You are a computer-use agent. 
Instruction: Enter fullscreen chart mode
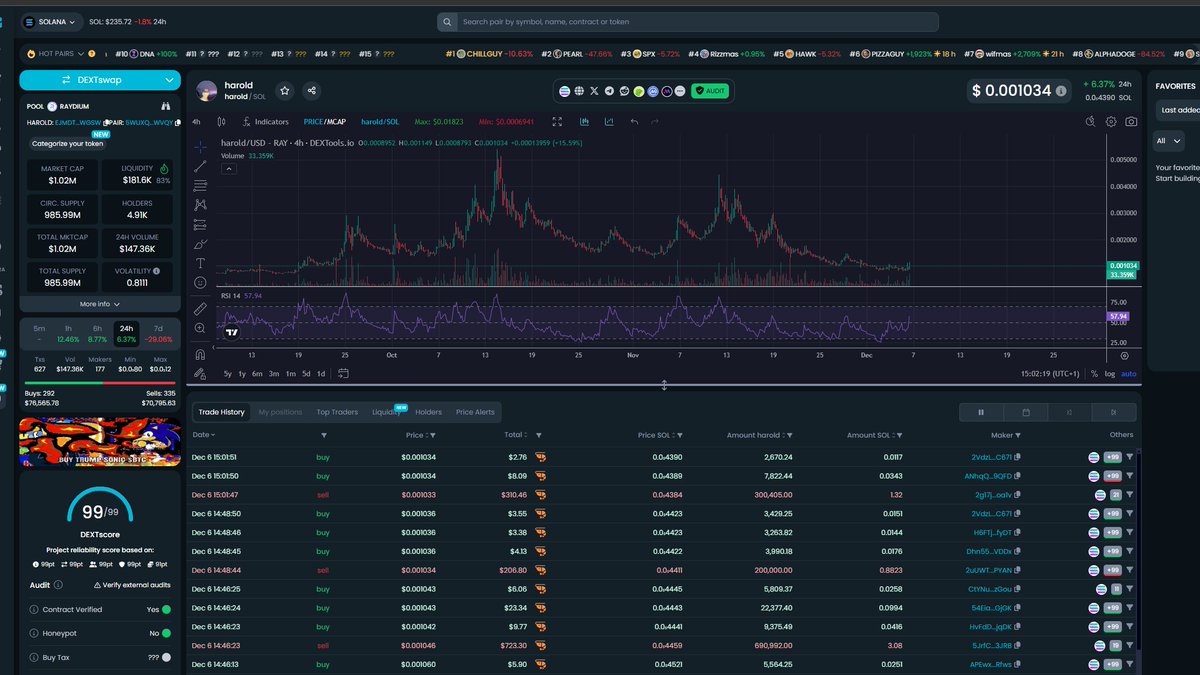[558, 122]
